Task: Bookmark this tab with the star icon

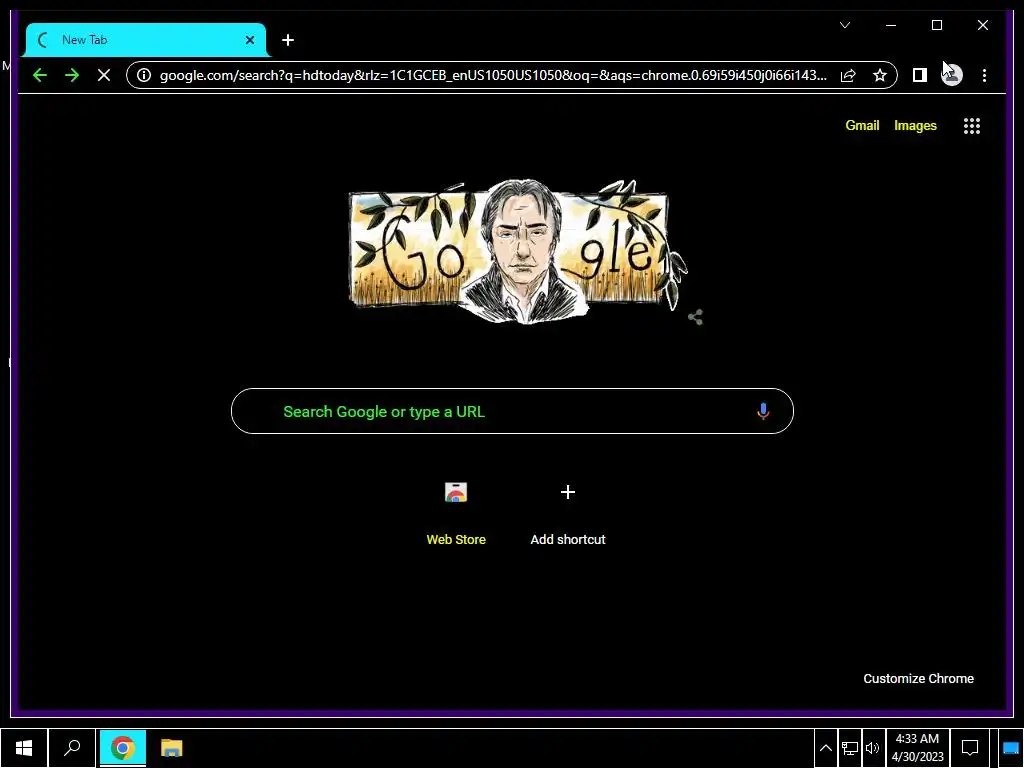Action: point(880,75)
